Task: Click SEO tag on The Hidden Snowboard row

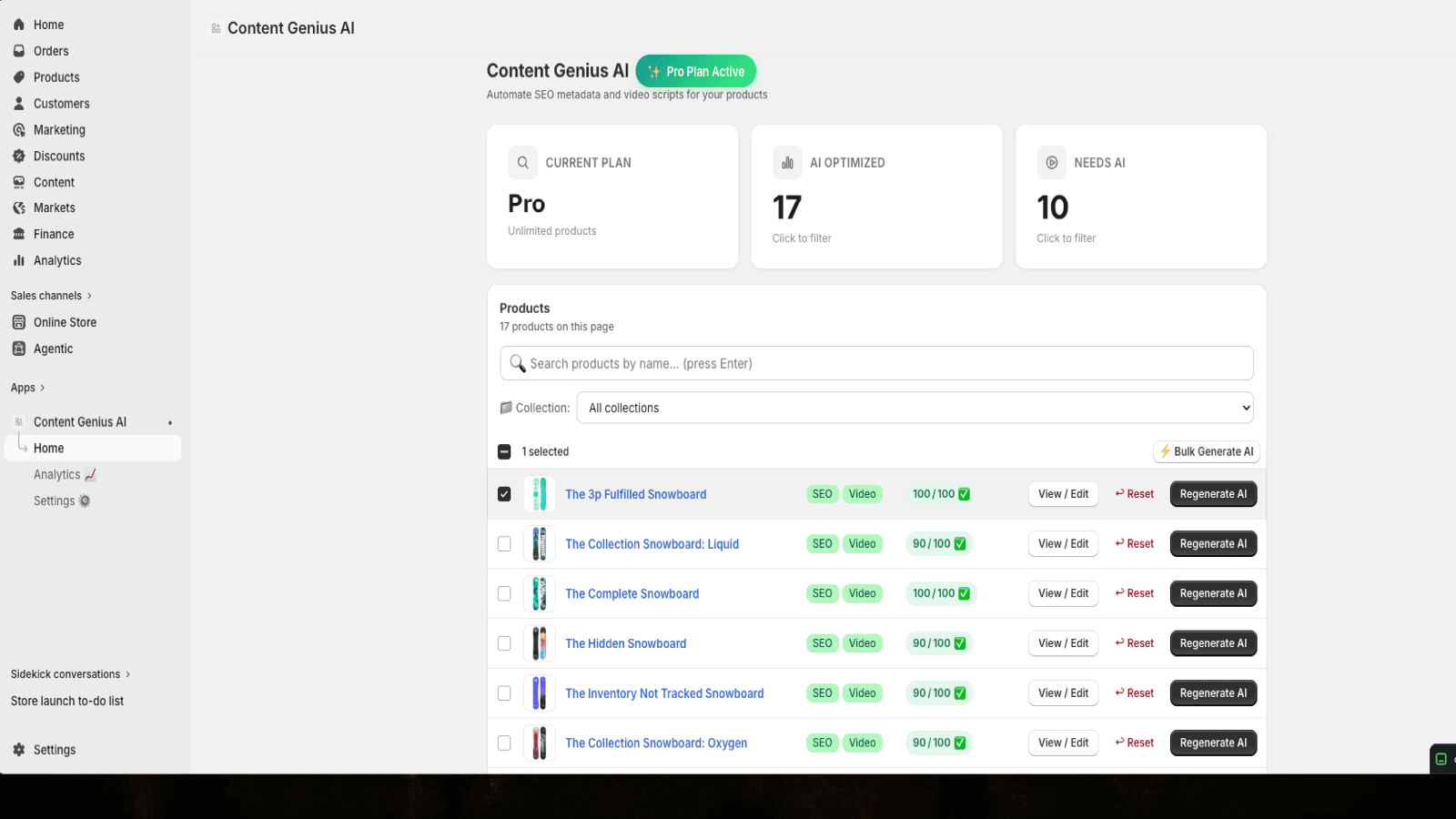Action: tap(822, 643)
